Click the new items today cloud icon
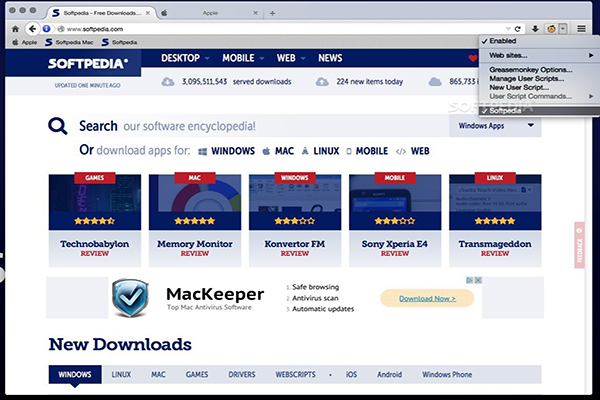Viewport: 600px width, 400px height. 322,82
